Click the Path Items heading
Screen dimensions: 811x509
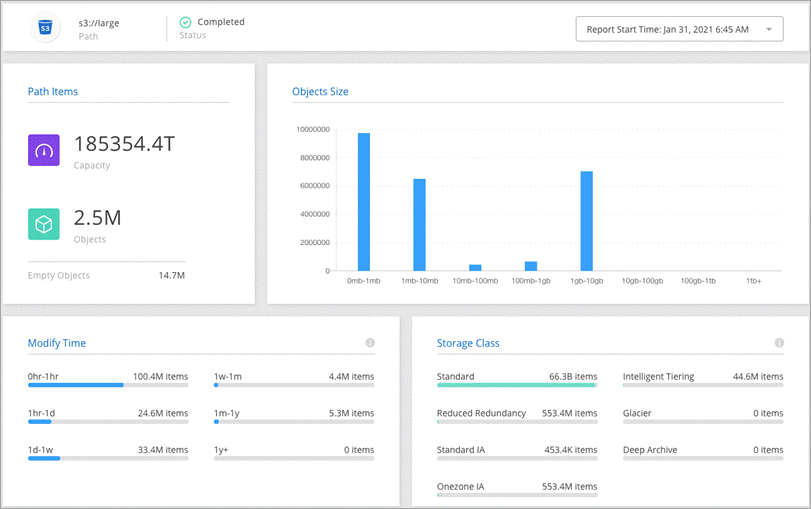point(53,92)
